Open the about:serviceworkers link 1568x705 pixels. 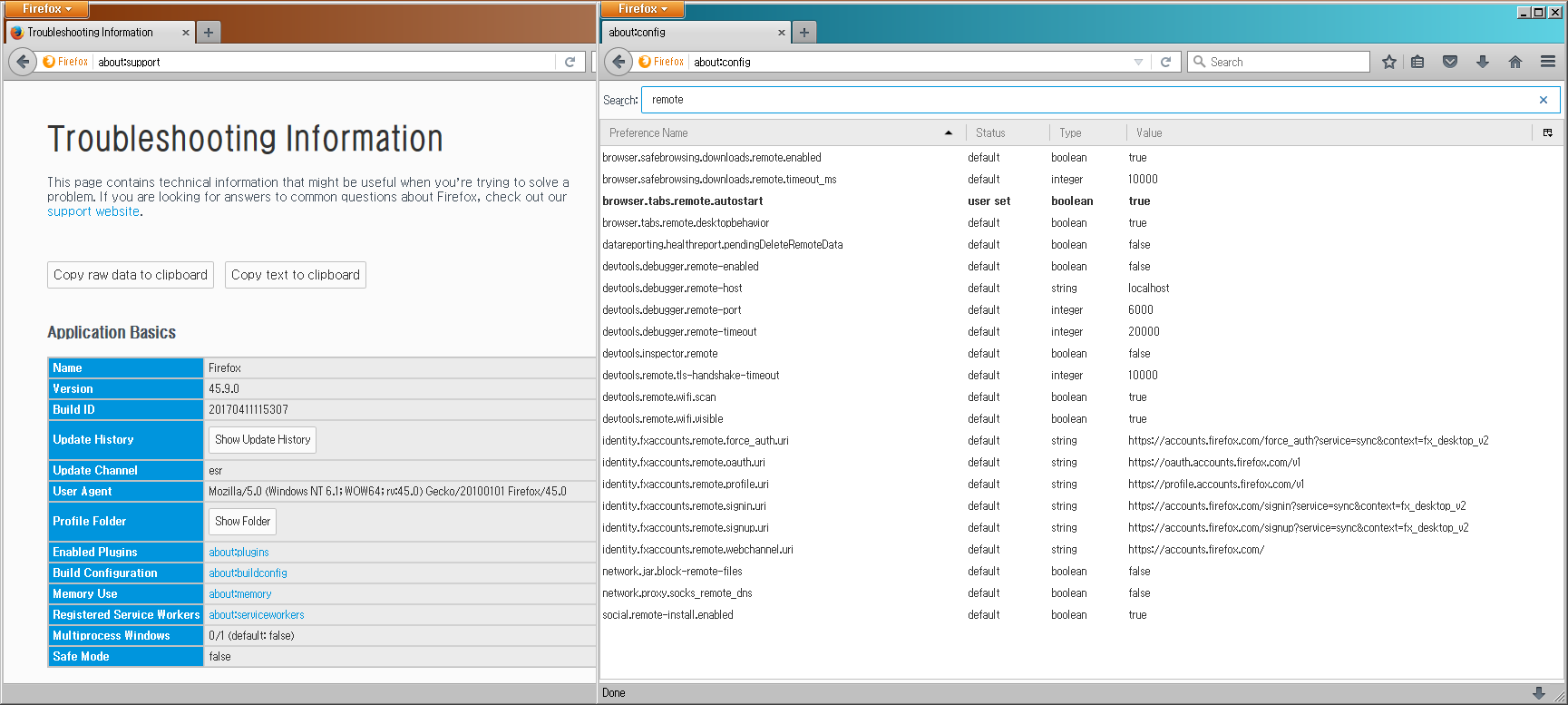(257, 614)
